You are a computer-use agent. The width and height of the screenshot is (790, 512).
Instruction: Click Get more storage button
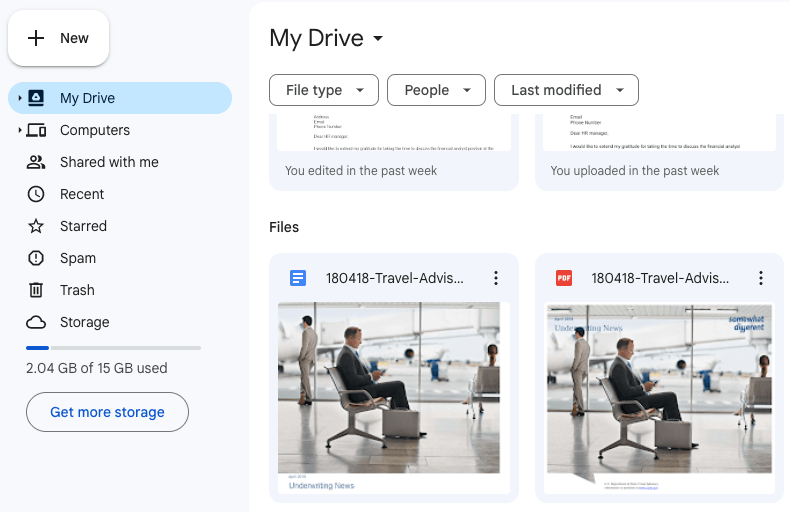(107, 412)
